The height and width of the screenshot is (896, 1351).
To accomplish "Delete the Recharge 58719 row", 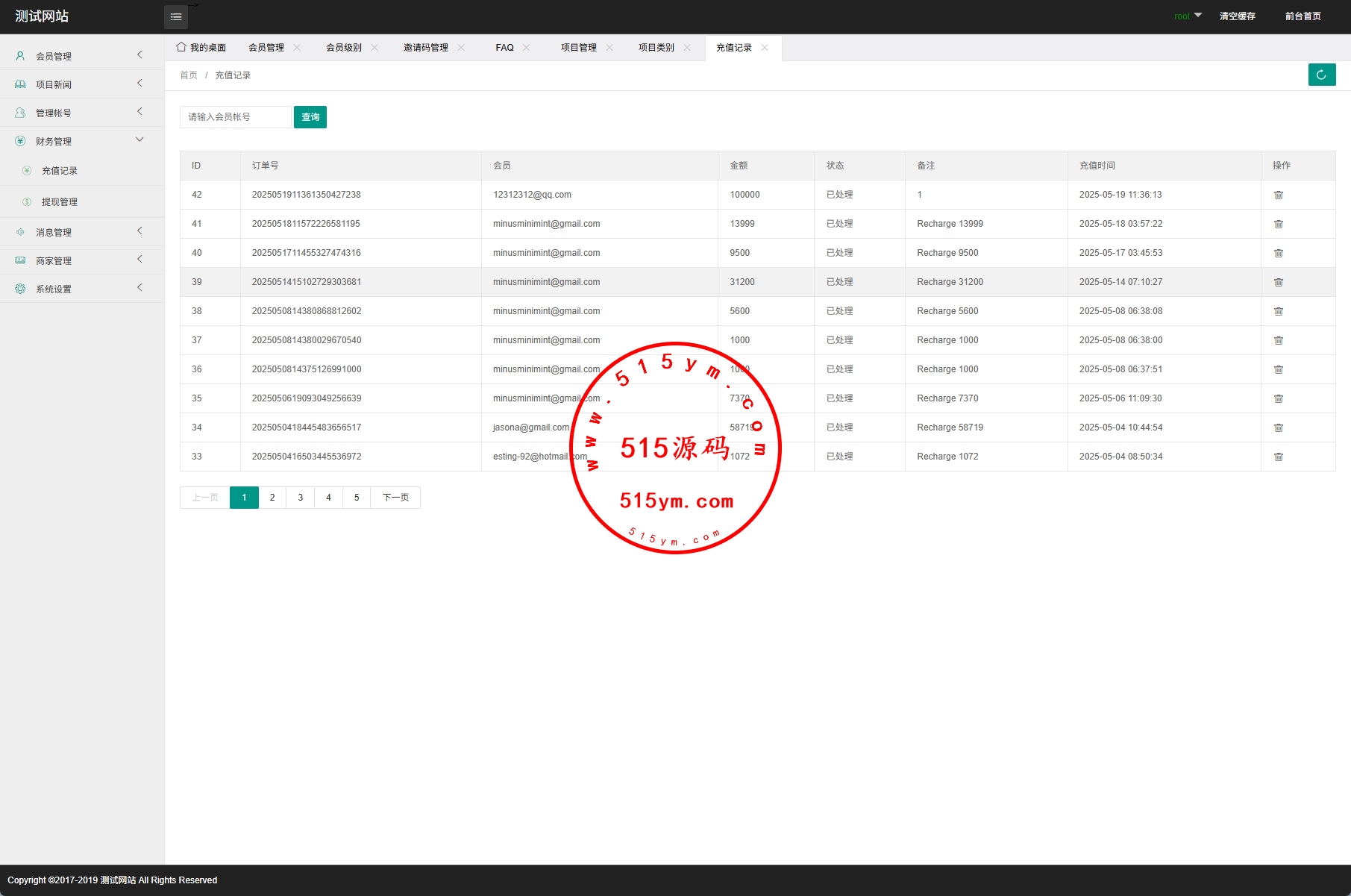I will click(1278, 427).
